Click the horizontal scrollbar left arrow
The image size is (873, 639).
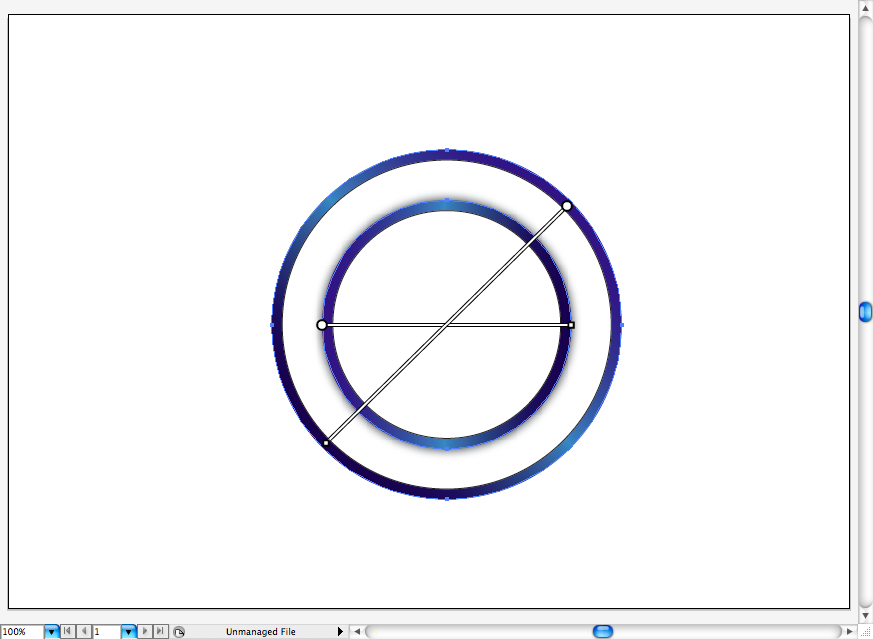click(x=357, y=631)
